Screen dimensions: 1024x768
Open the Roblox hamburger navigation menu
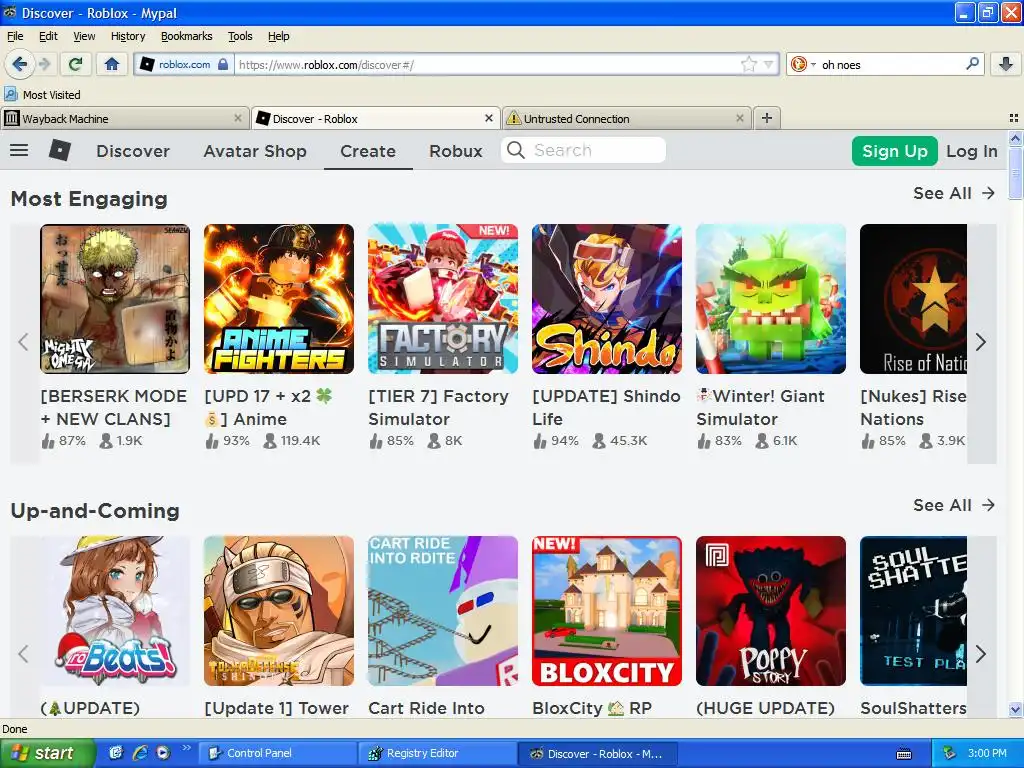point(19,150)
